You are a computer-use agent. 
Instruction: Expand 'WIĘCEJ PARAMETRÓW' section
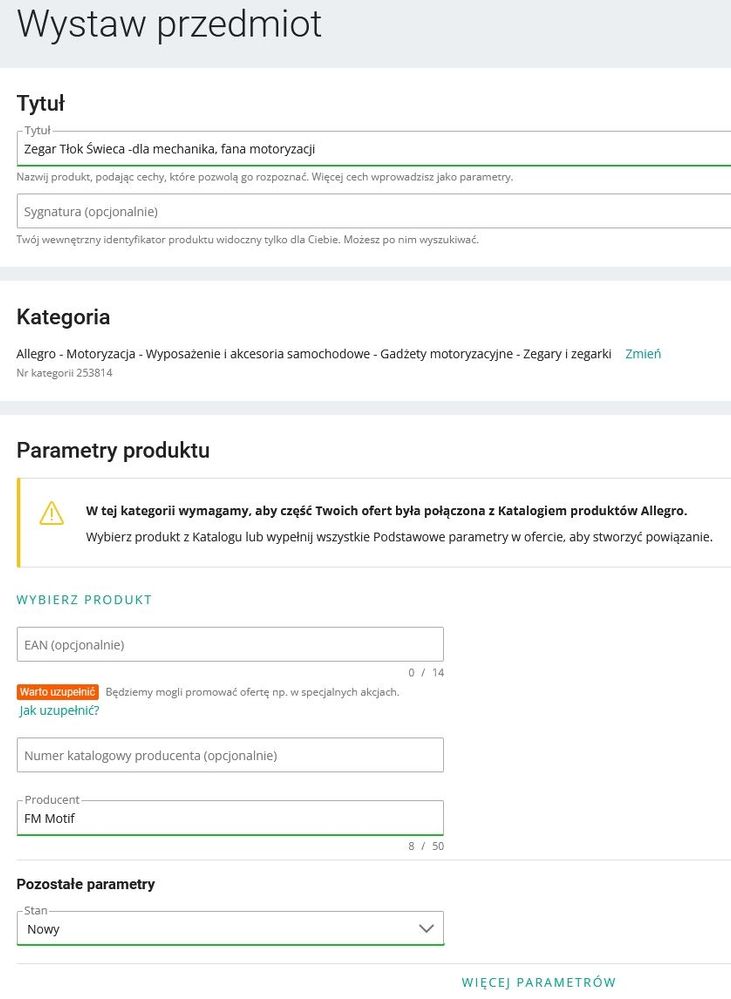tap(539, 983)
